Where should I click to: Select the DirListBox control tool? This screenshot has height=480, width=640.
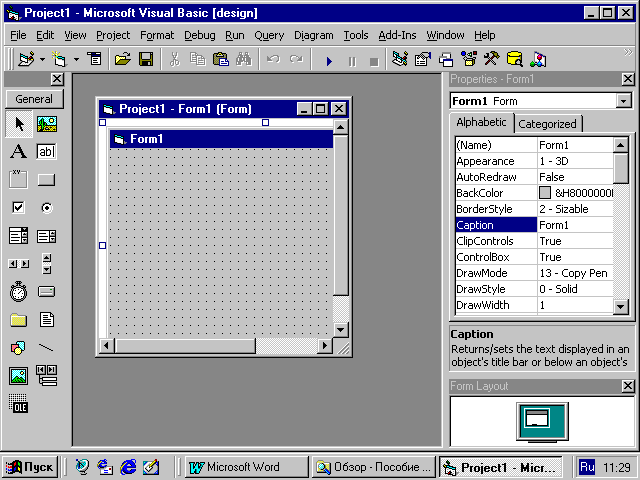coord(19,320)
